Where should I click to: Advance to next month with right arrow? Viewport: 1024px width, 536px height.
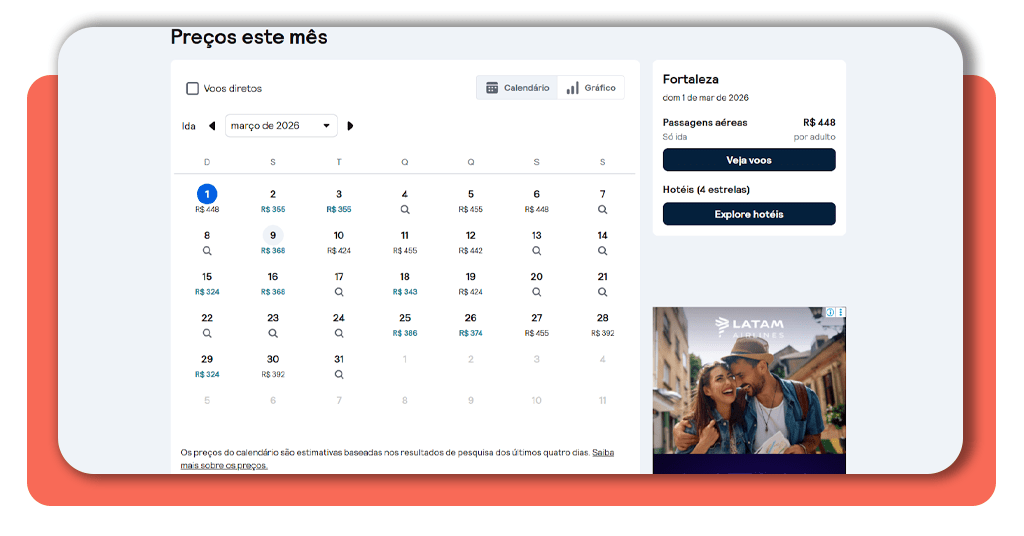click(350, 126)
